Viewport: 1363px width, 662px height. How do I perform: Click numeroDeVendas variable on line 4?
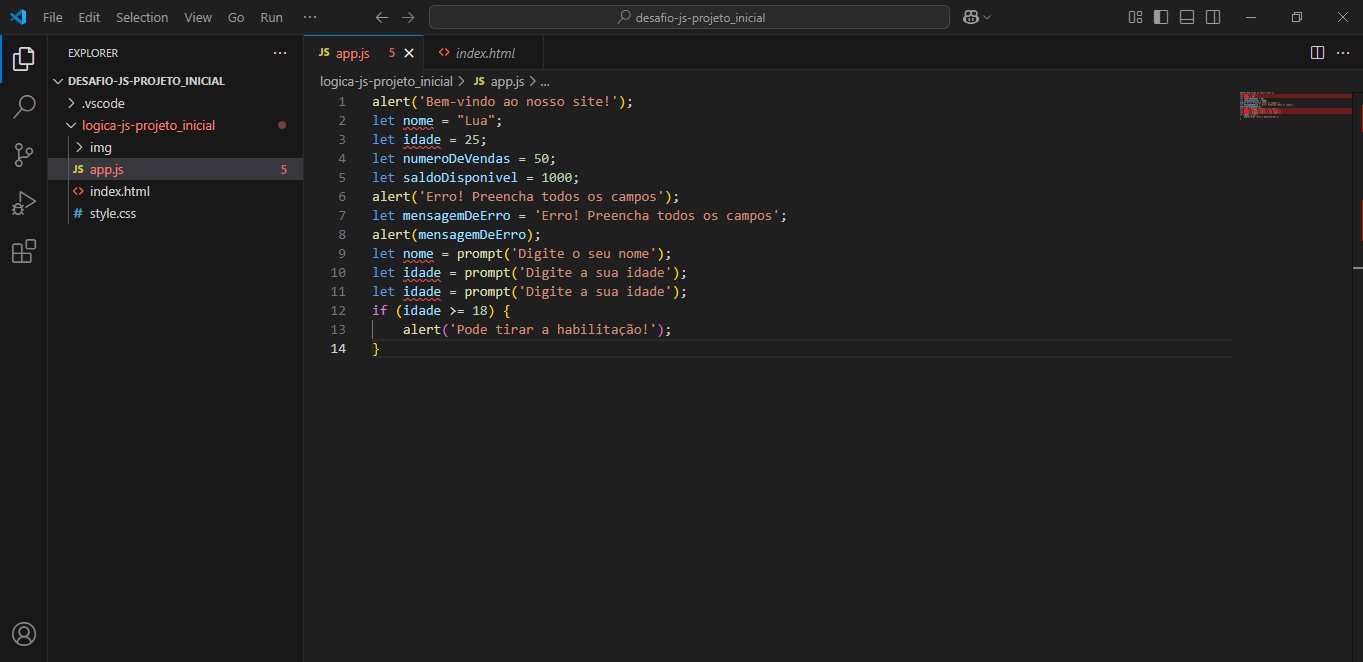click(456, 158)
